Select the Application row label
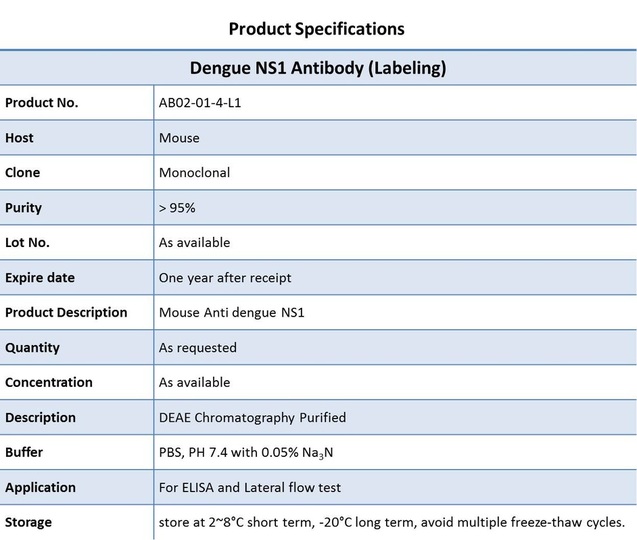The height and width of the screenshot is (540, 637). click(40, 488)
